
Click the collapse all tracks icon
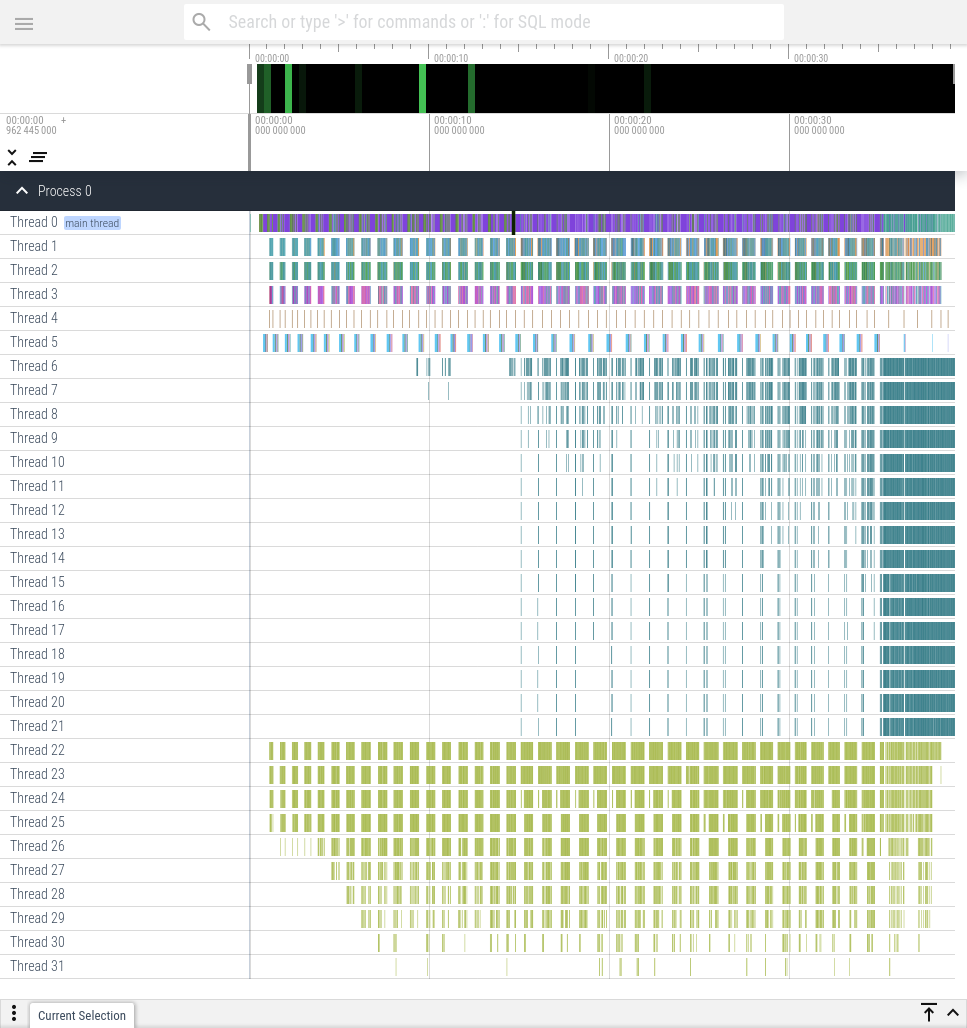click(12, 157)
